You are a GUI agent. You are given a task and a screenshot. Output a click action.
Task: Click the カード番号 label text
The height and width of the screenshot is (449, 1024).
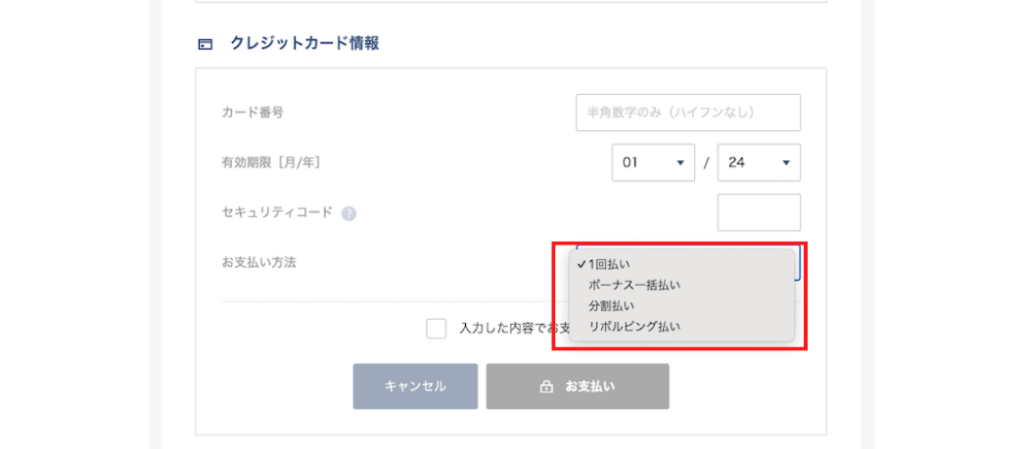252,112
